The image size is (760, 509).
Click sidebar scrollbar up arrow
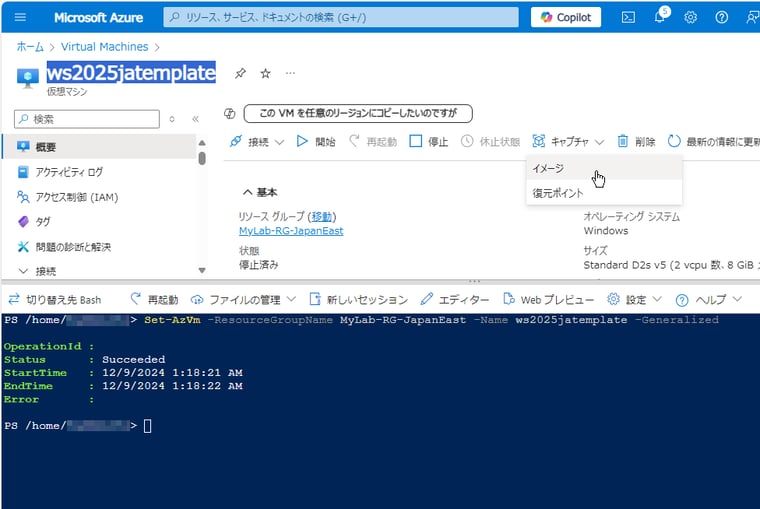(202, 143)
